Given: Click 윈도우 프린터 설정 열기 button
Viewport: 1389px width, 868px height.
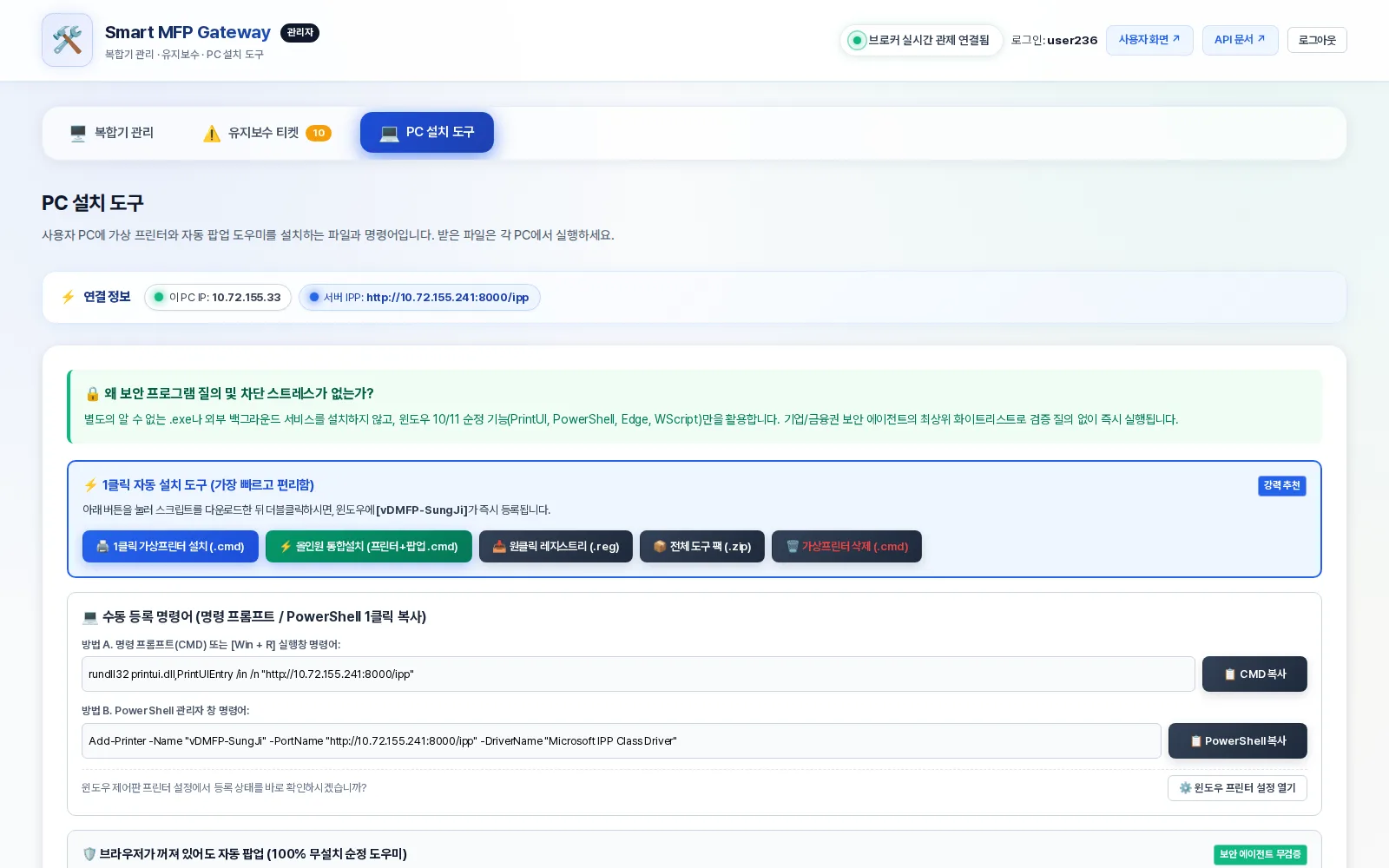Looking at the screenshot, I should pos(1237,788).
